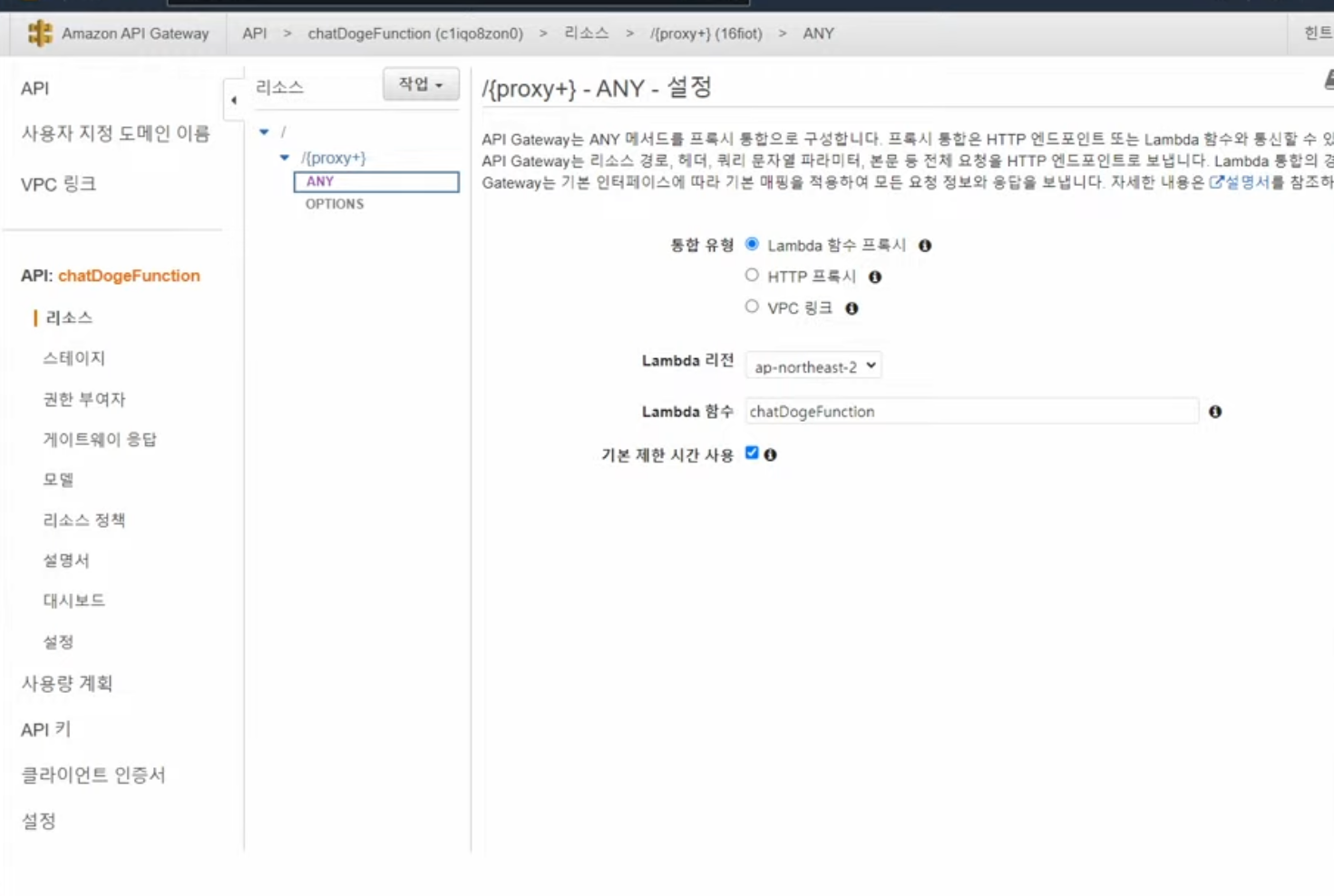1334x896 pixels.
Task: Open 사용량 계획 in sidebar
Action: [x=67, y=684]
